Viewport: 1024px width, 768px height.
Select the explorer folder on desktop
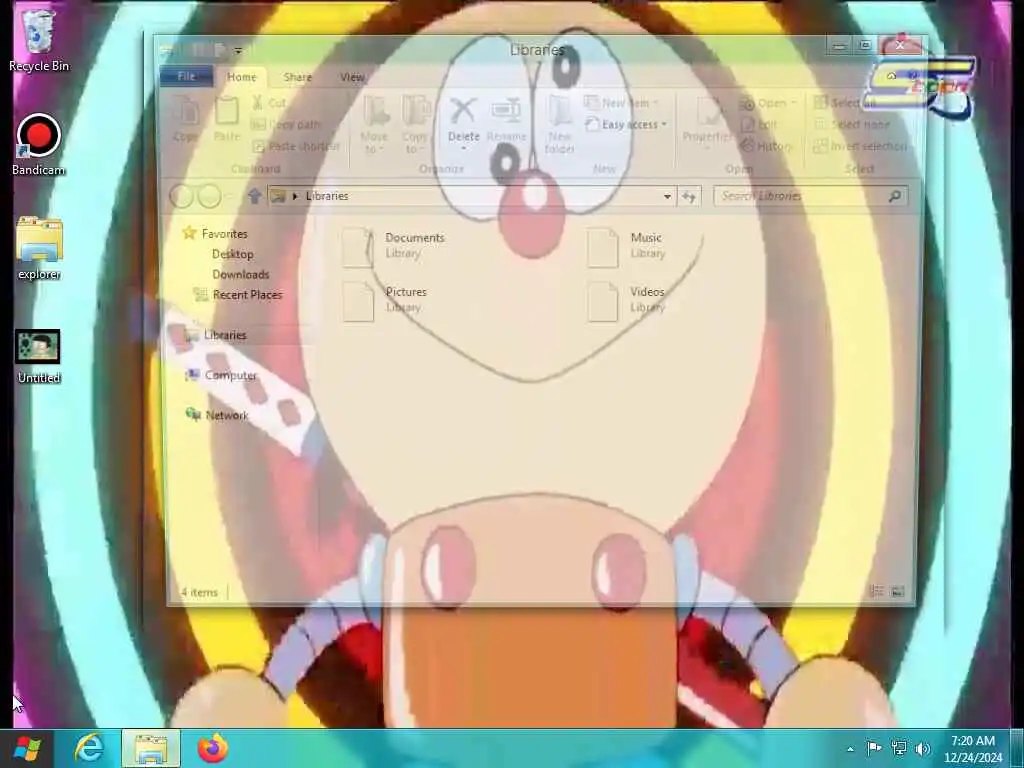click(39, 248)
